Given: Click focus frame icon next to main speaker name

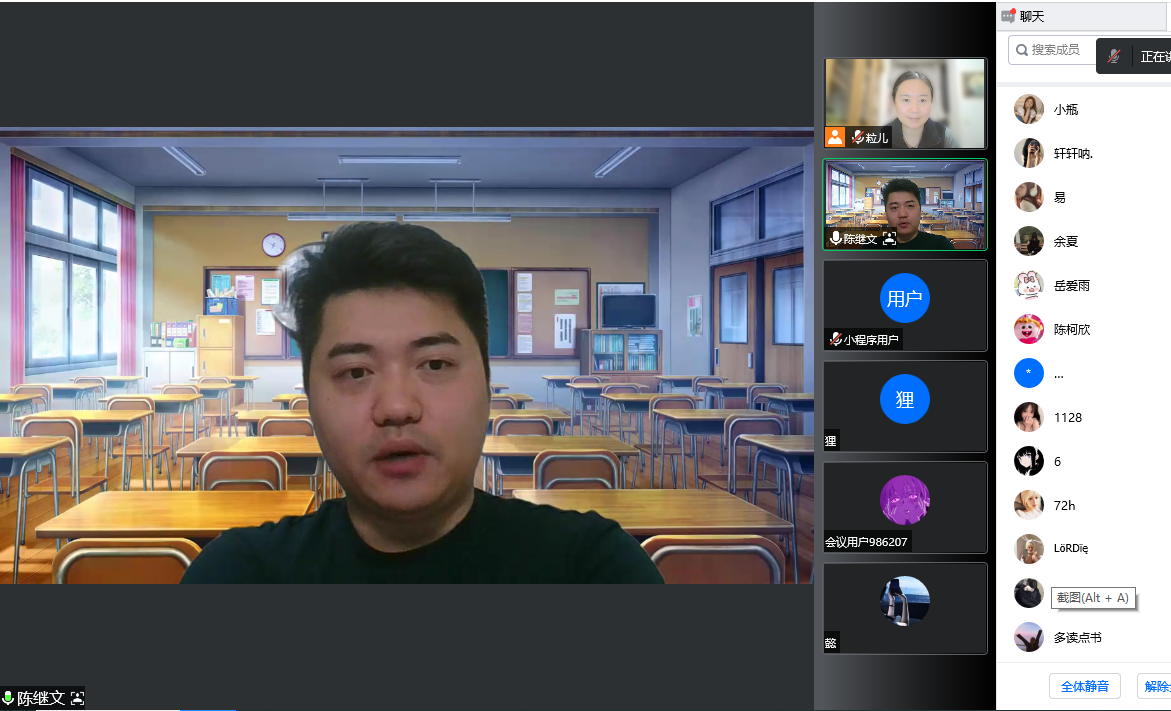Looking at the screenshot, I should click(x=77, y=698).
